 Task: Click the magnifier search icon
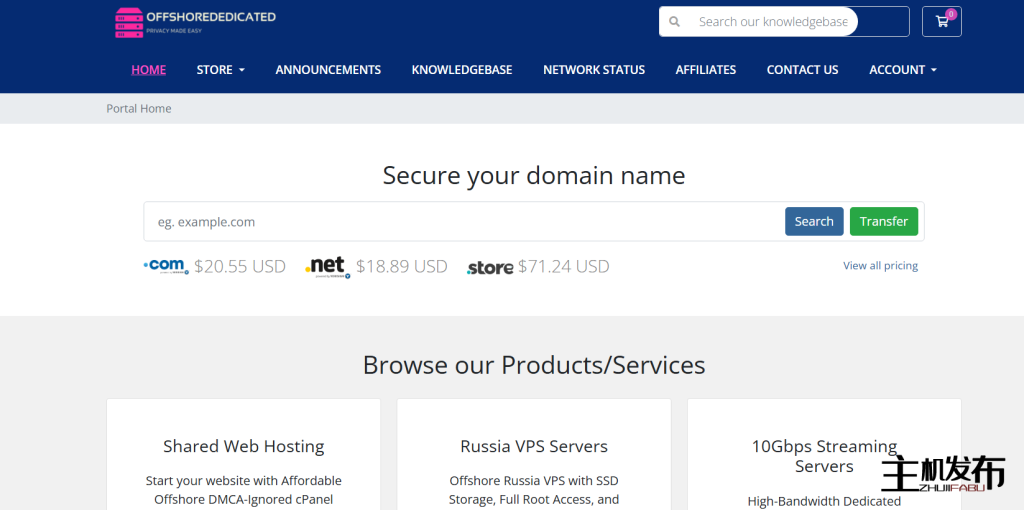(x=675, y=22)
